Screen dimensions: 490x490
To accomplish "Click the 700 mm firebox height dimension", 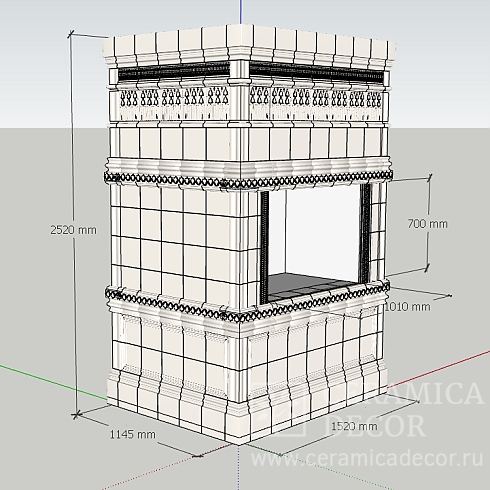I will [427, 224].
